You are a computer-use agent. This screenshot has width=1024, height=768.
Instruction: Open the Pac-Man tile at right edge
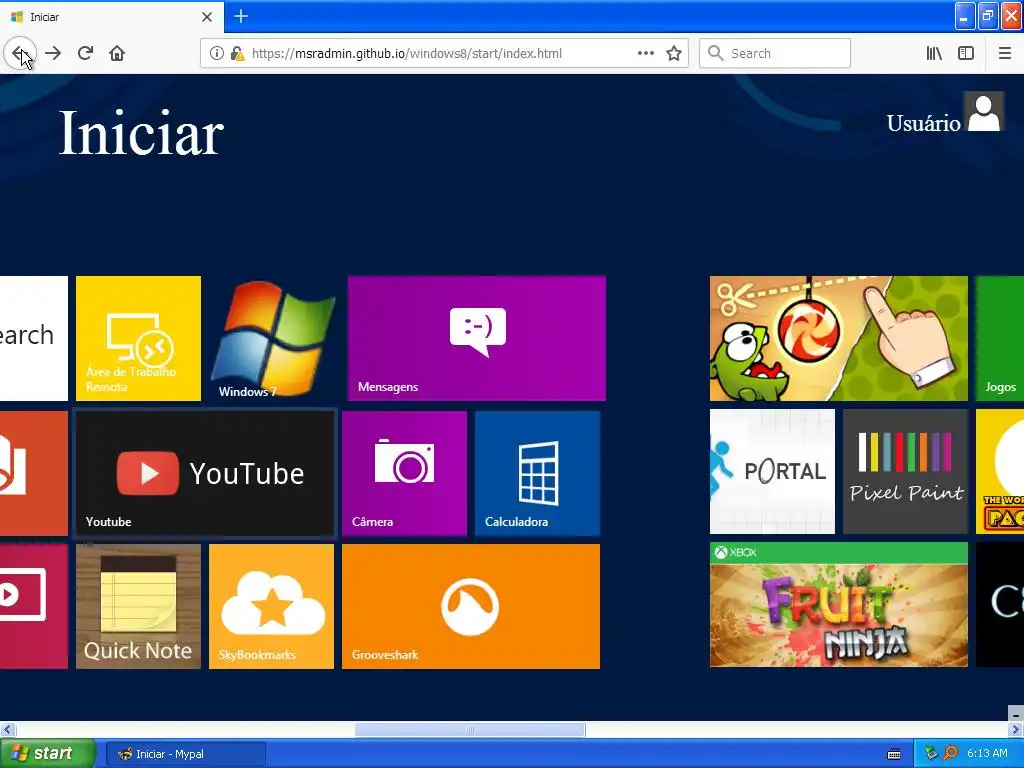tap(1000, 472)
